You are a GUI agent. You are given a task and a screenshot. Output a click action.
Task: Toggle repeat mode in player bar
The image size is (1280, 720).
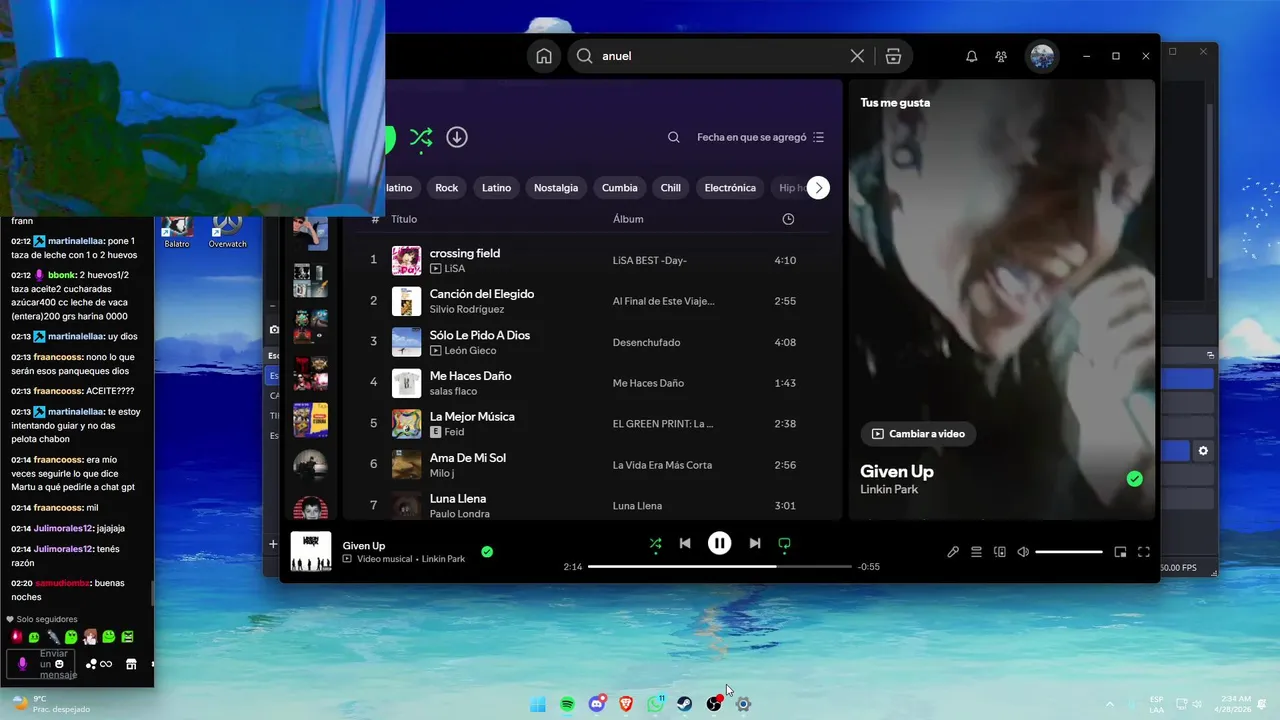tap(784, 543)
